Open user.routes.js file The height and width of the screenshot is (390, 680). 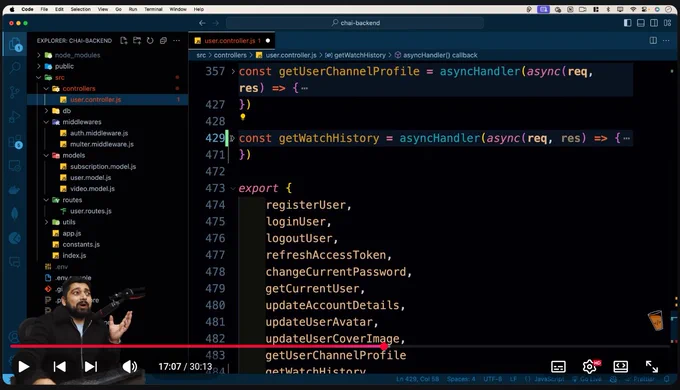91,211
